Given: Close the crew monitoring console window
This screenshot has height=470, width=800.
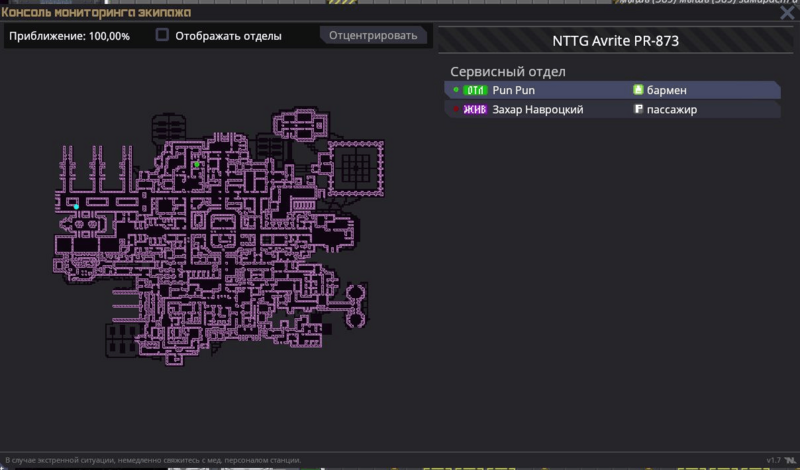Looking at the screenshot, I should coord(787,12).
